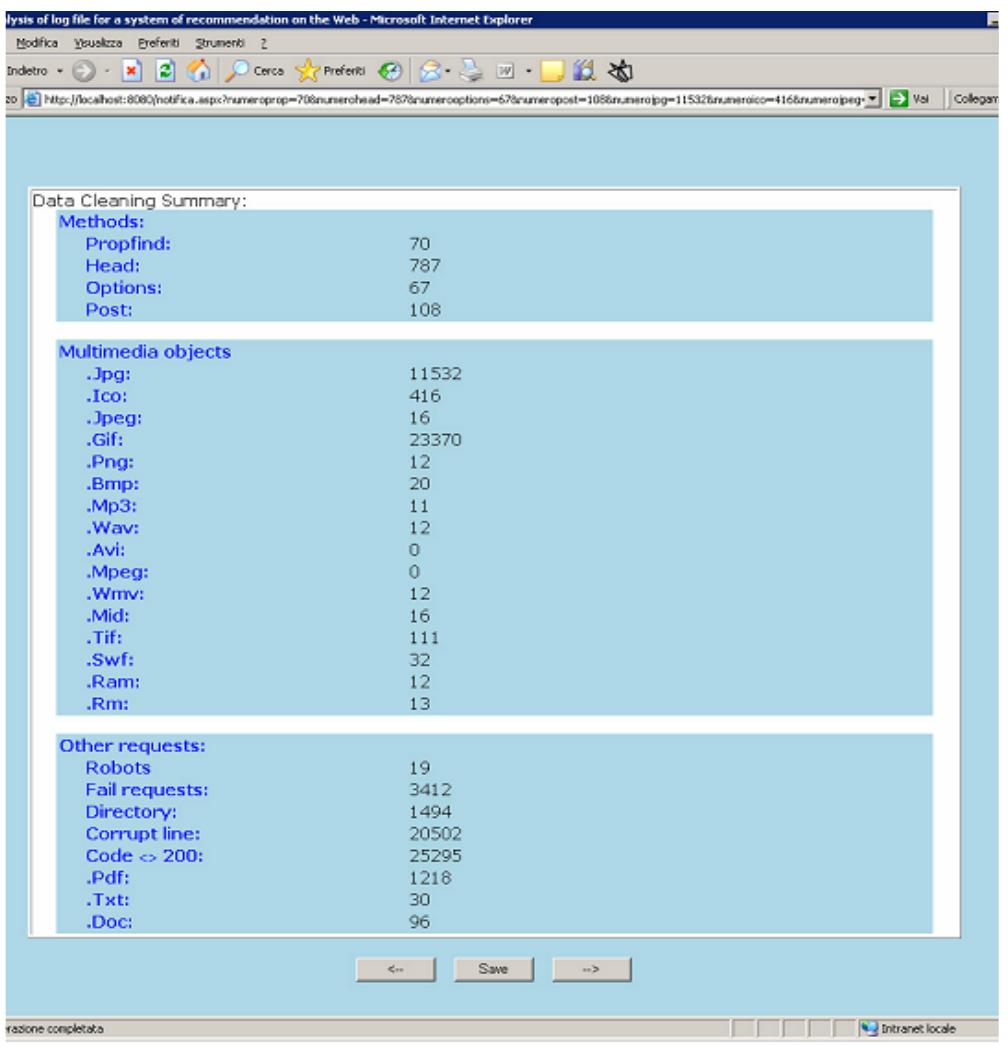
Task: Open the Preferiti menu
Action: point(159,43)
